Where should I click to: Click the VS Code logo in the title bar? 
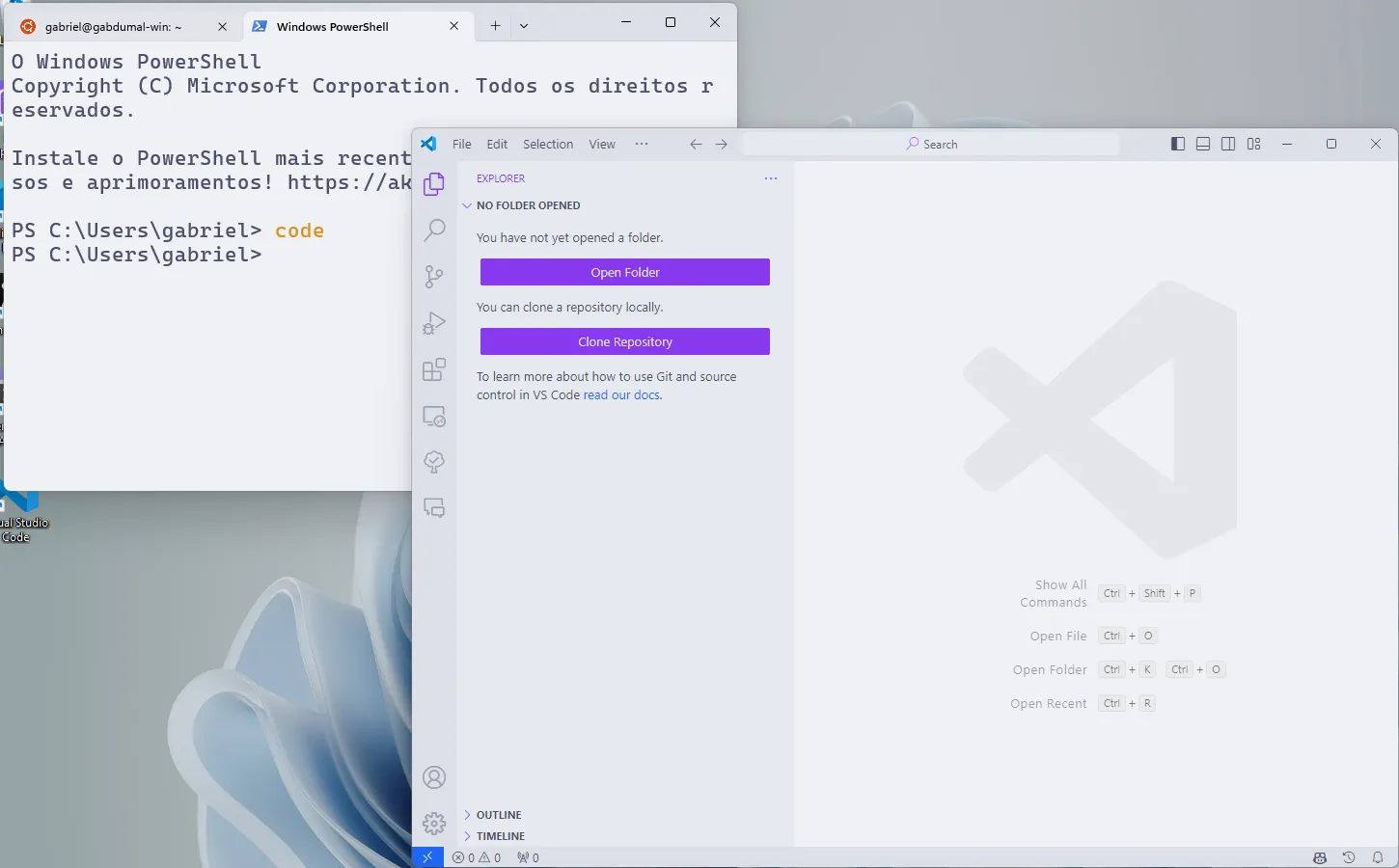pos(428,144)
